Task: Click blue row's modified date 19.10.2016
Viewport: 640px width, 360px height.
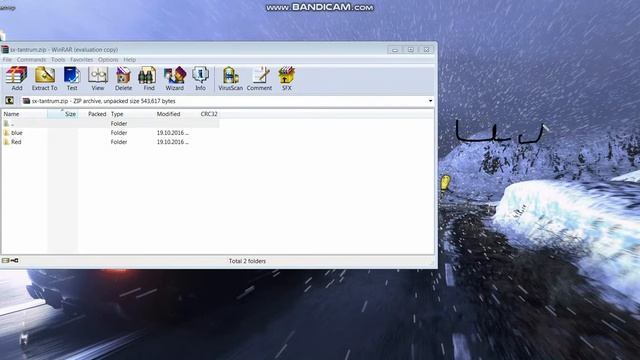Action: coord(173,133)
